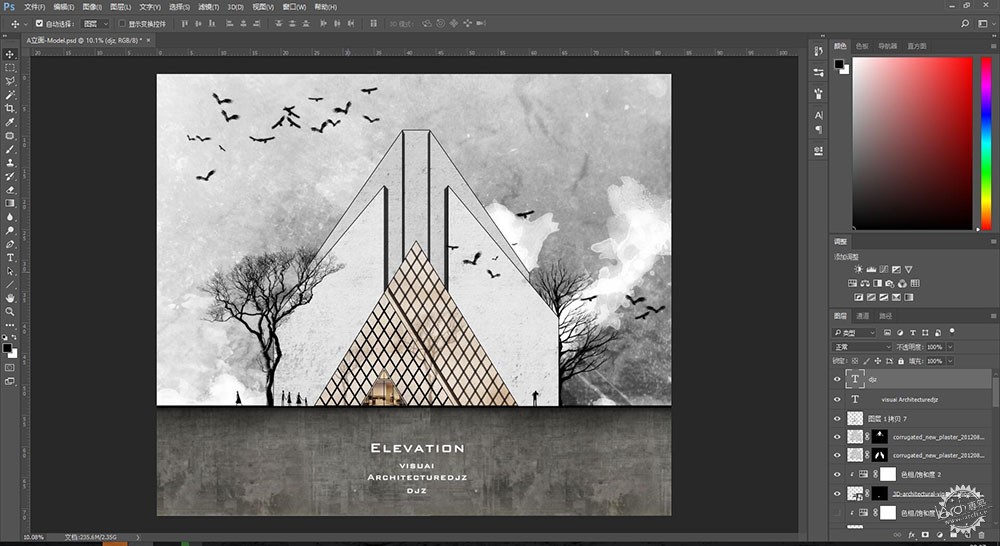Open the search icon at top right
The height and width of the screenshot is (546, 1000).
(965, 24)
